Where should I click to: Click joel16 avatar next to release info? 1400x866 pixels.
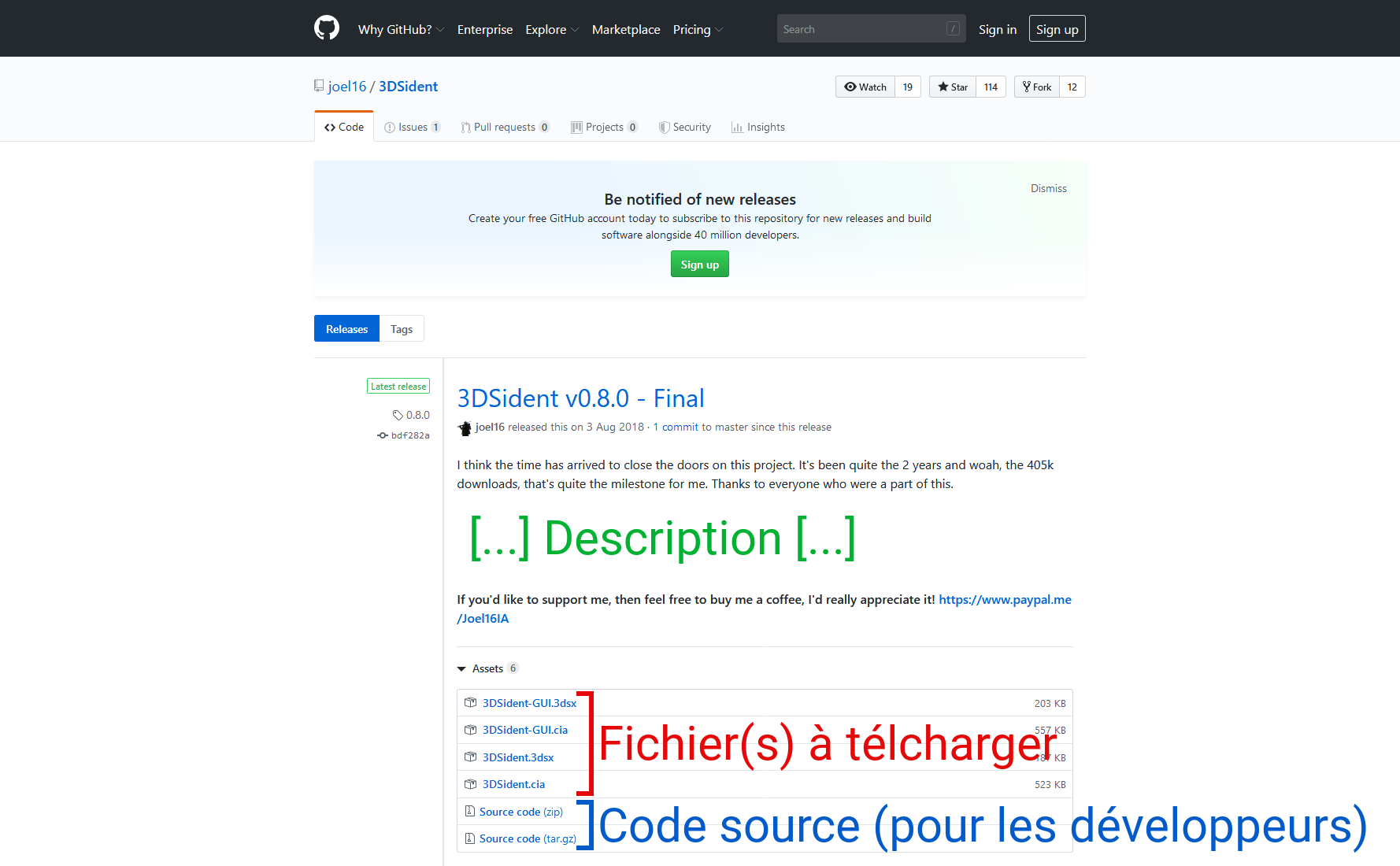click(465, 427)
